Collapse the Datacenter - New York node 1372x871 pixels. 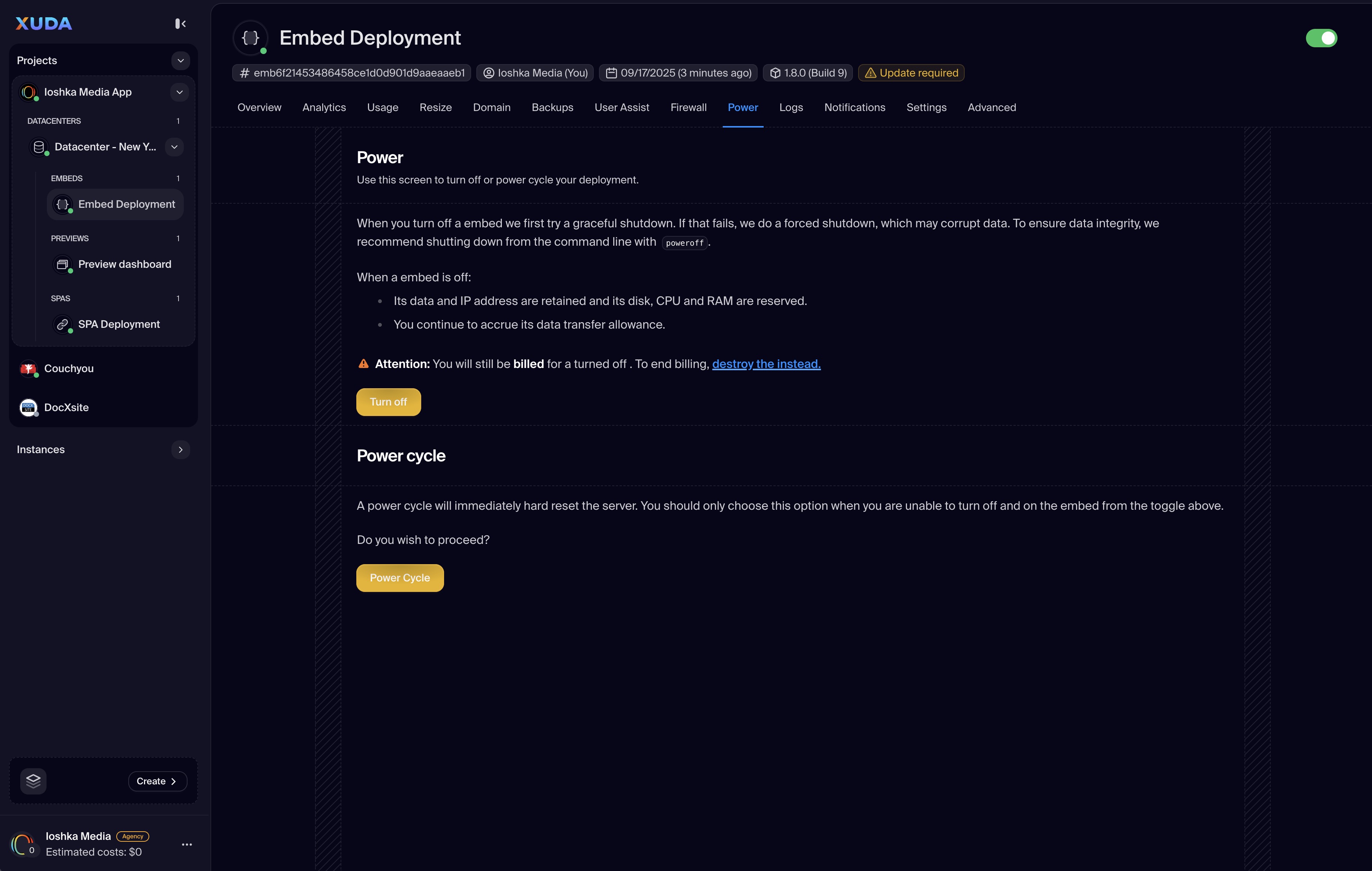[x=174, y=147]
